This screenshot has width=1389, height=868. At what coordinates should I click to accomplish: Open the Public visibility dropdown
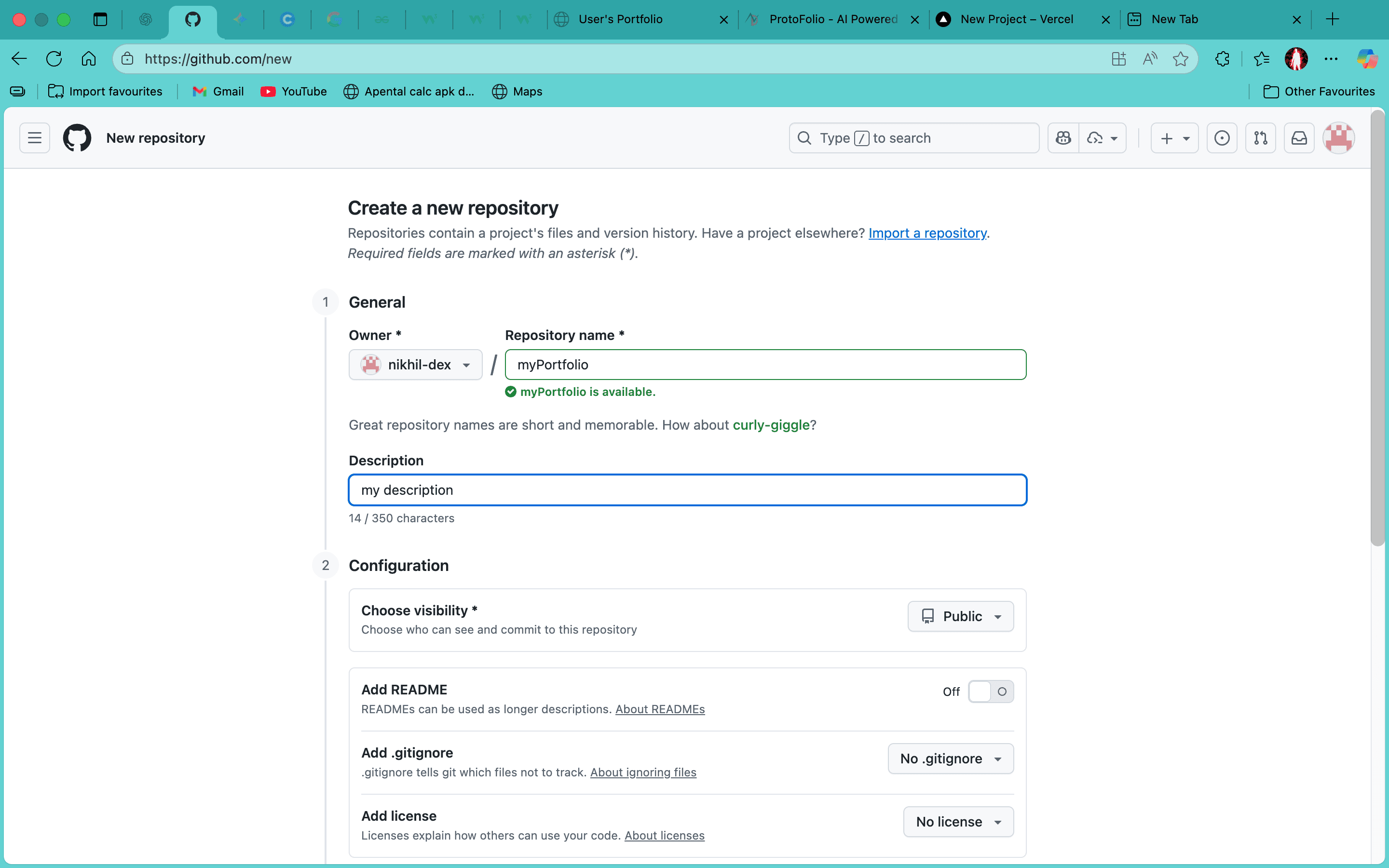(x=960, y=616)
